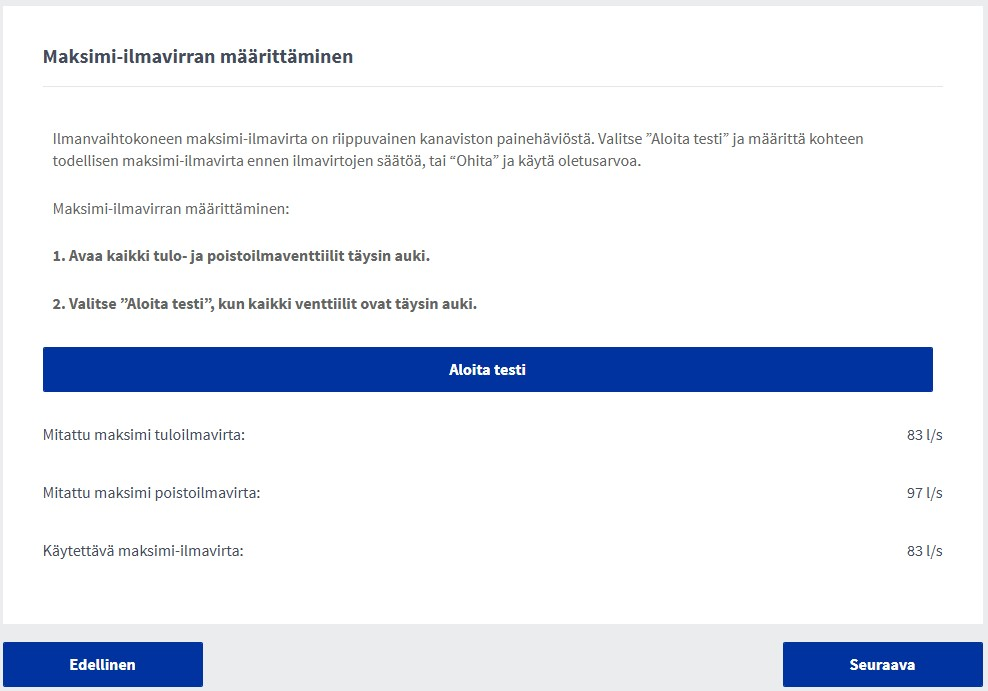
Task: Go back with the Edellinen button
Action: click(103, 664)
